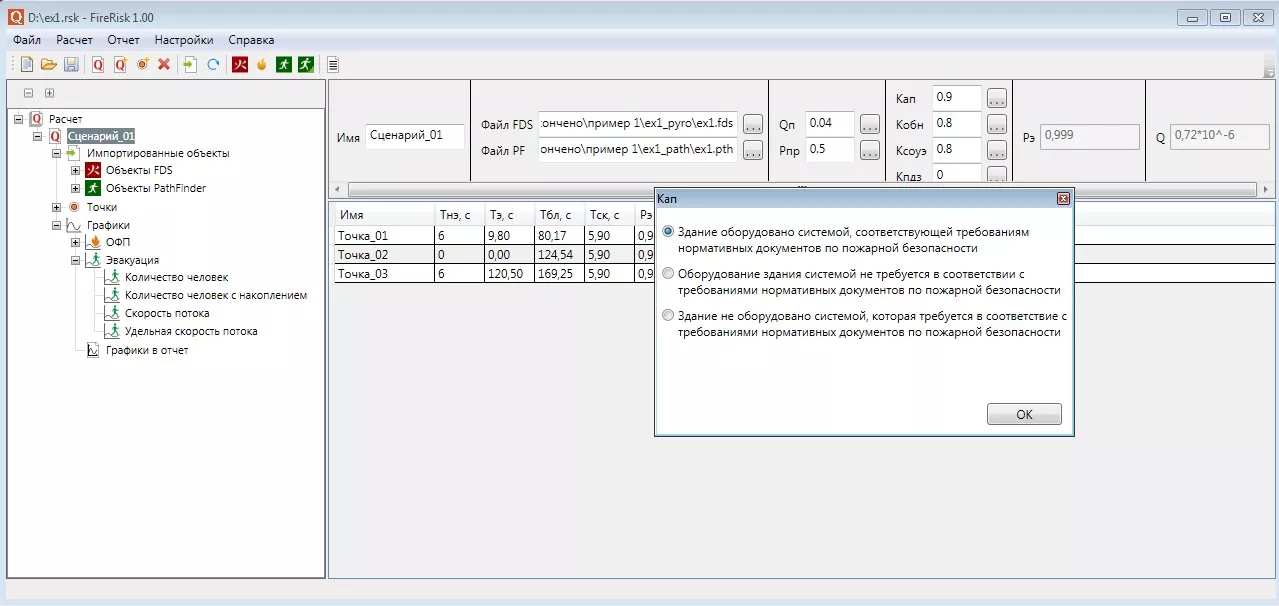Click the import green arrow toolbar icon

pos(190,65)
